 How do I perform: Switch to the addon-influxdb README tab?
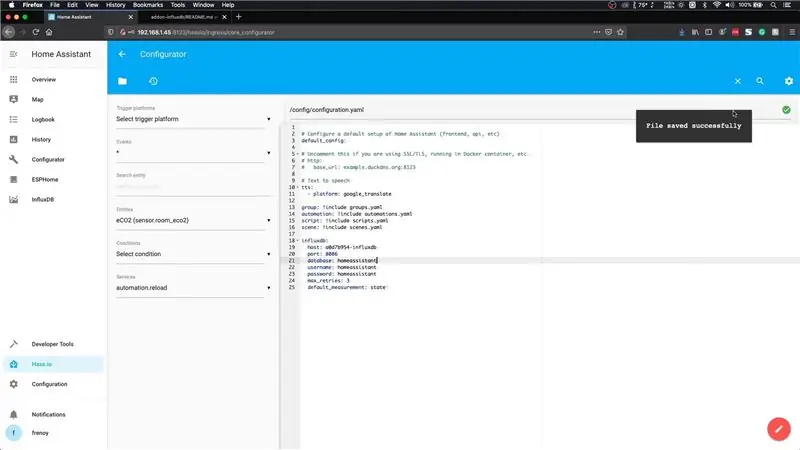[184, 17]
